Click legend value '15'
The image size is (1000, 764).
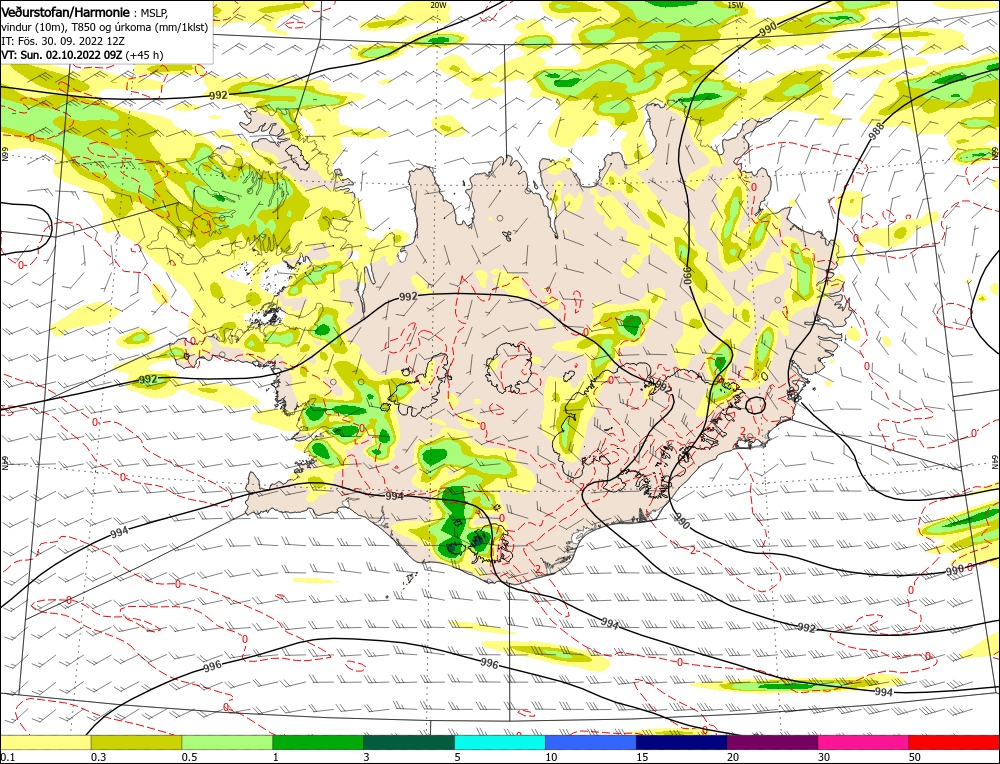642,757
